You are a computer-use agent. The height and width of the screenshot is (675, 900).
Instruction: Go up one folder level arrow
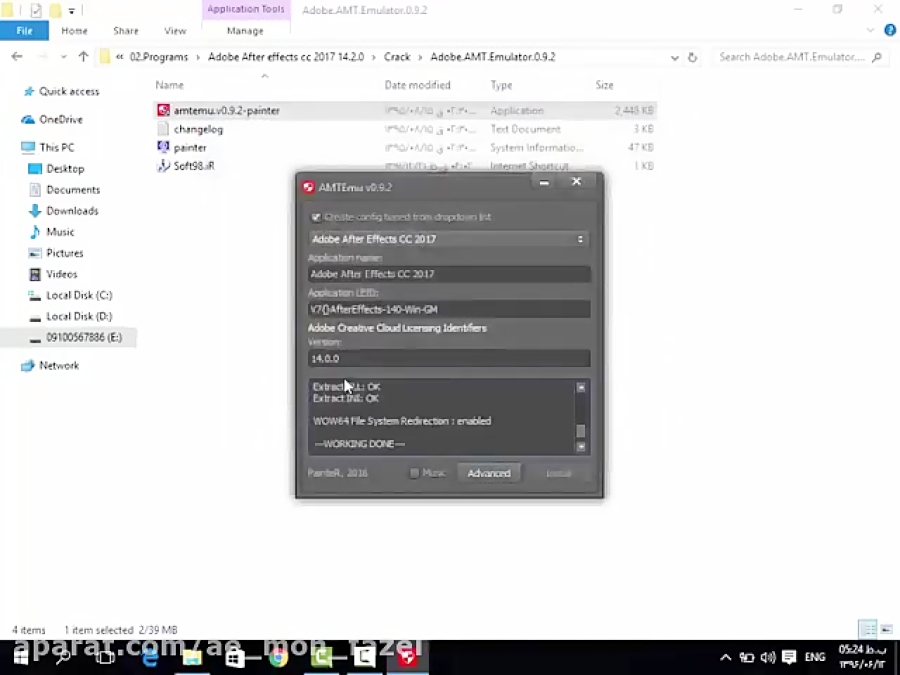84,57
